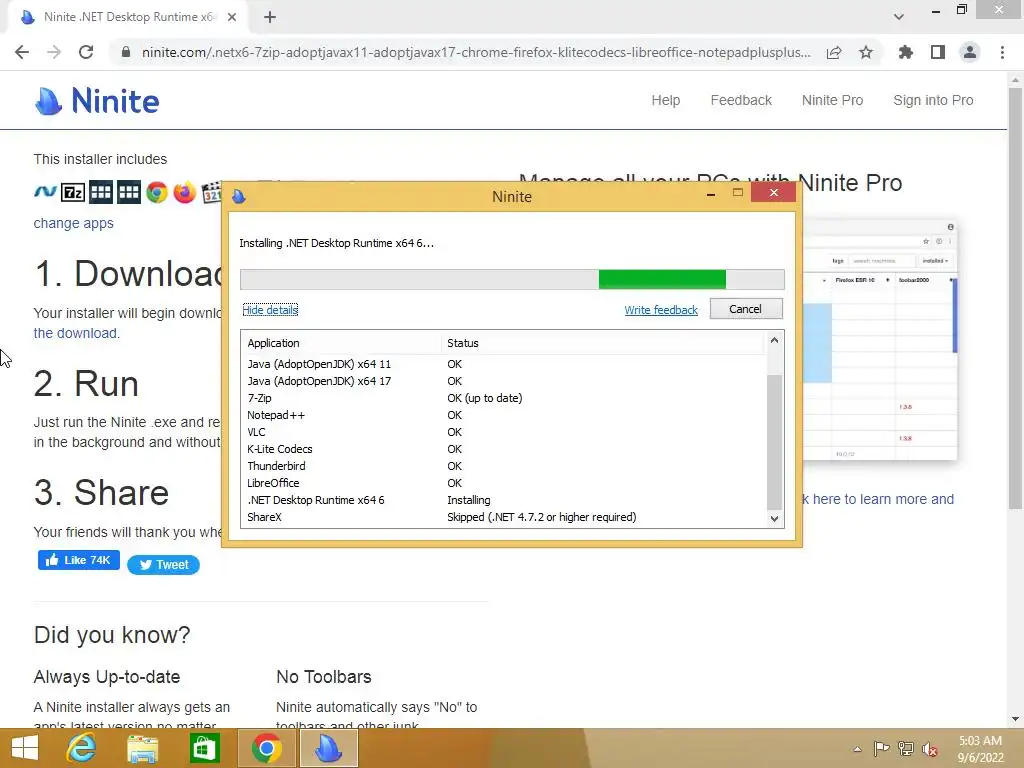Close the Ninite .NET Desktop Runtime tab
Image resolution: width=1024 pixels, height=768 pixels.
(x=232, y=17)
